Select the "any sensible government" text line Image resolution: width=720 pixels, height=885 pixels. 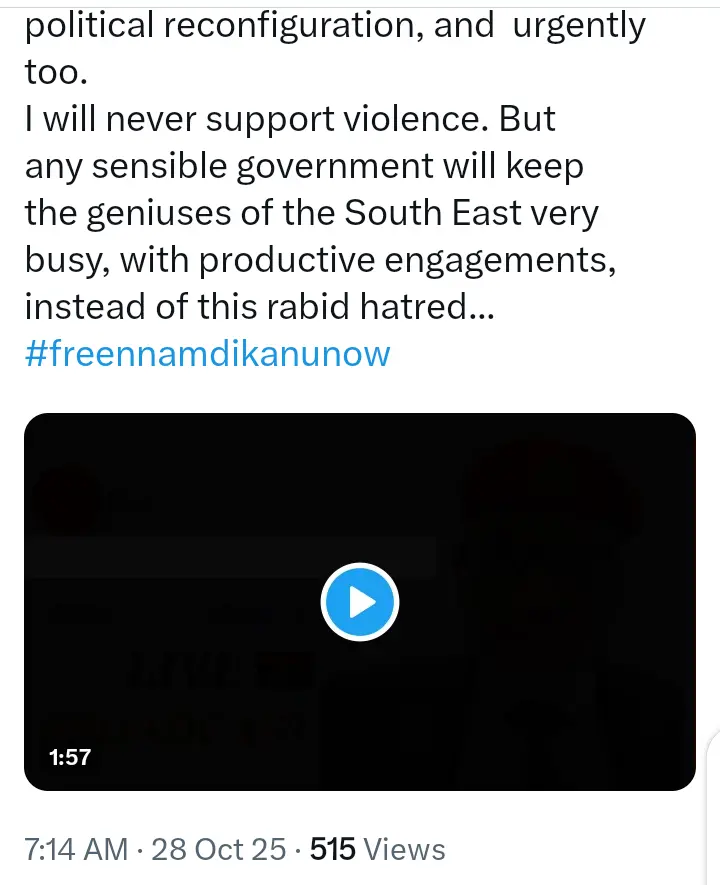point(303,167)
